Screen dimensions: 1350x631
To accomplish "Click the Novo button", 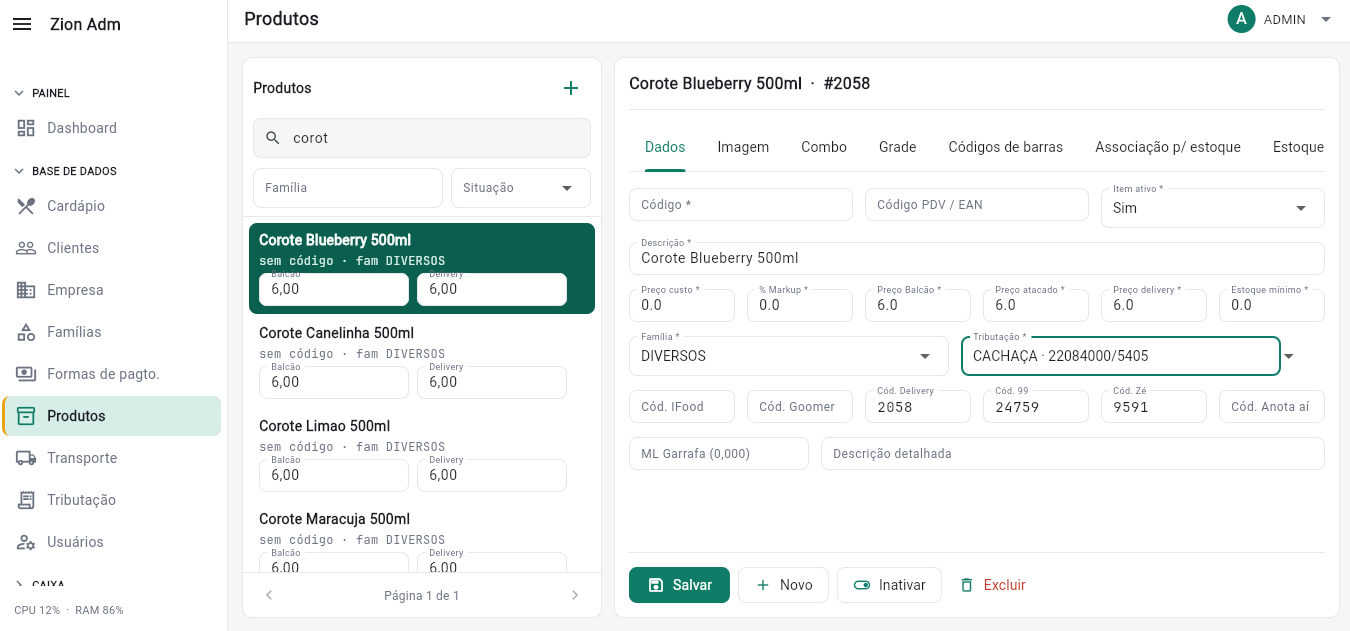I will [783, 585].
